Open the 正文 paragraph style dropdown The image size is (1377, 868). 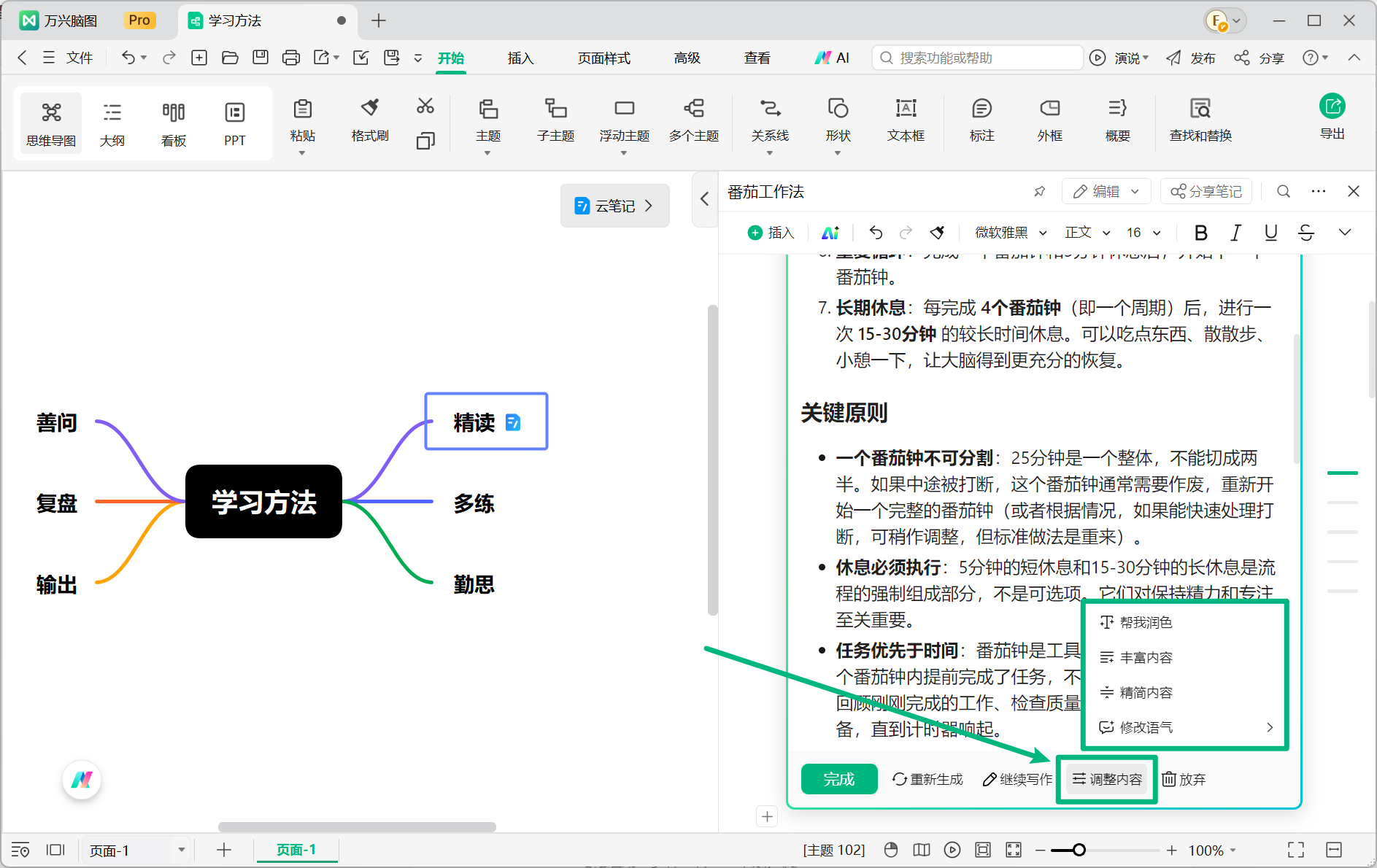click(1087, 233)
